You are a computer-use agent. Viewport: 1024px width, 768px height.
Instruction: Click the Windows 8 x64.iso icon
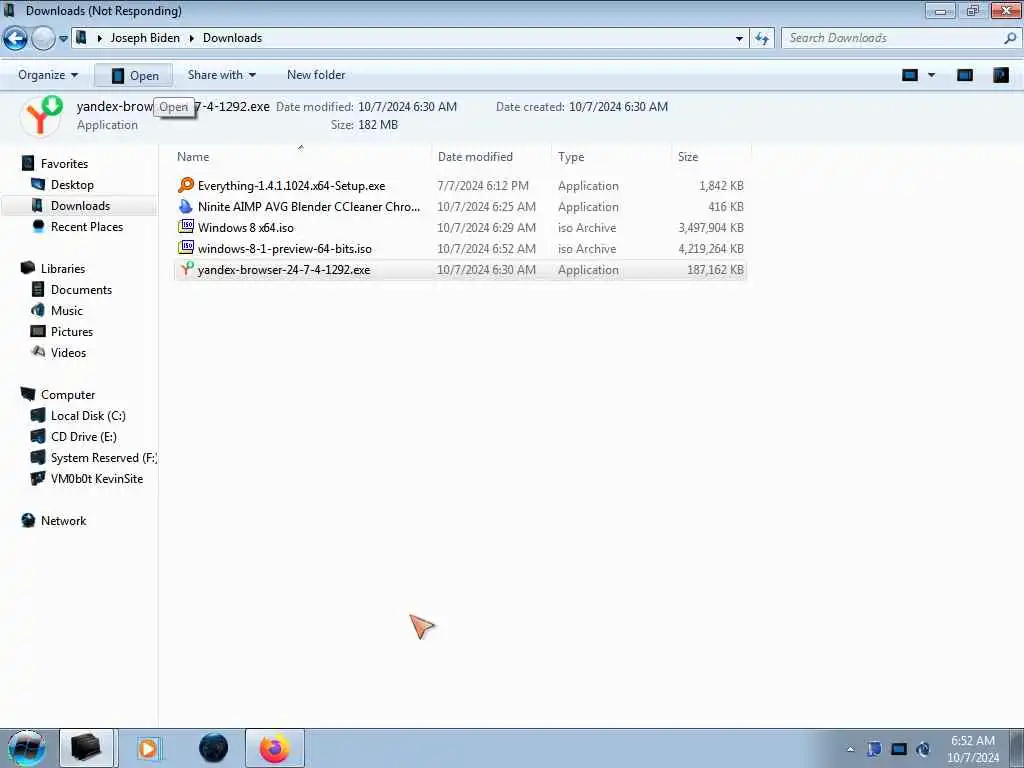point(186,227)
